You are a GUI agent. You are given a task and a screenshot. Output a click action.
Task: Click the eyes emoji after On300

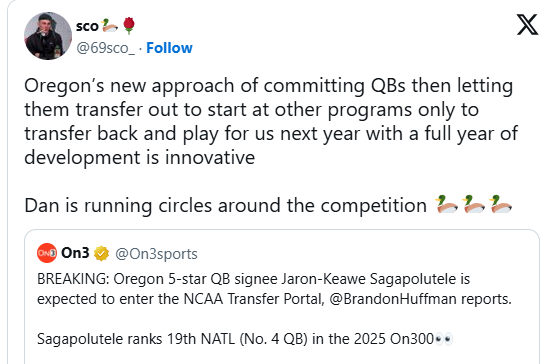[444, 339]
